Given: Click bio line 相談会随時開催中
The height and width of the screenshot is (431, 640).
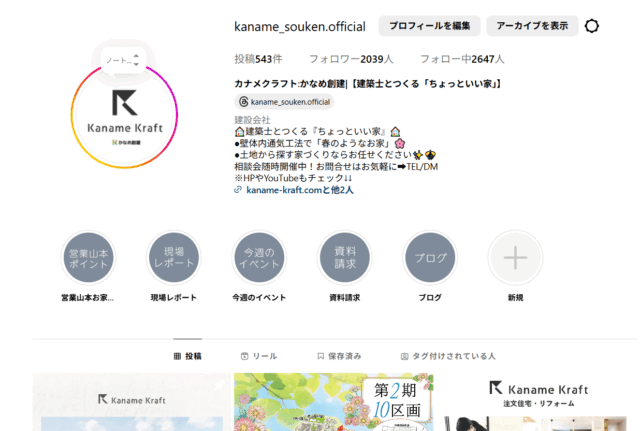Looking at the screenshot, I should tap(336, 167).
